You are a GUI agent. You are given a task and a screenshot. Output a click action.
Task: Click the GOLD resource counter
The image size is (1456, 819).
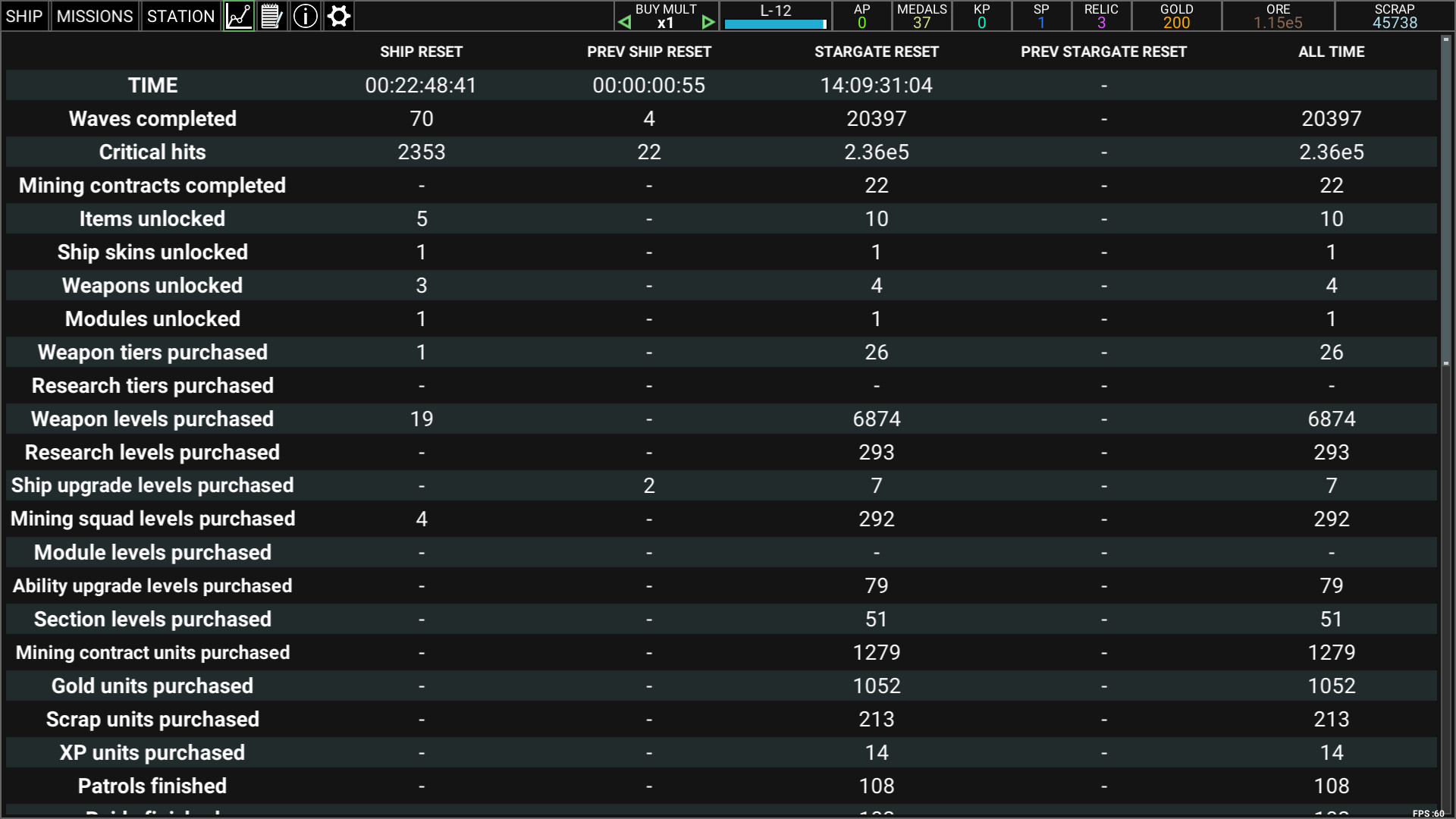pos(1176,16)
